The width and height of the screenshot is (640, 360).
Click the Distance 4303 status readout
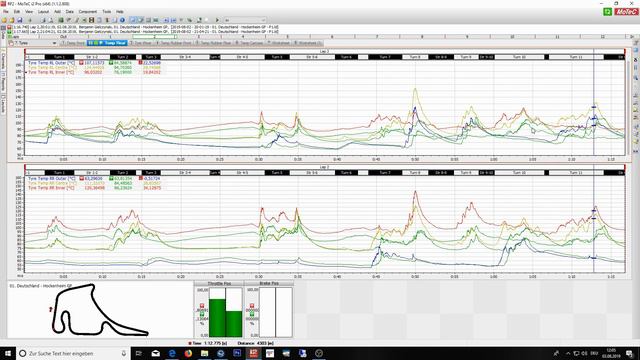click(x=256, y=343)
